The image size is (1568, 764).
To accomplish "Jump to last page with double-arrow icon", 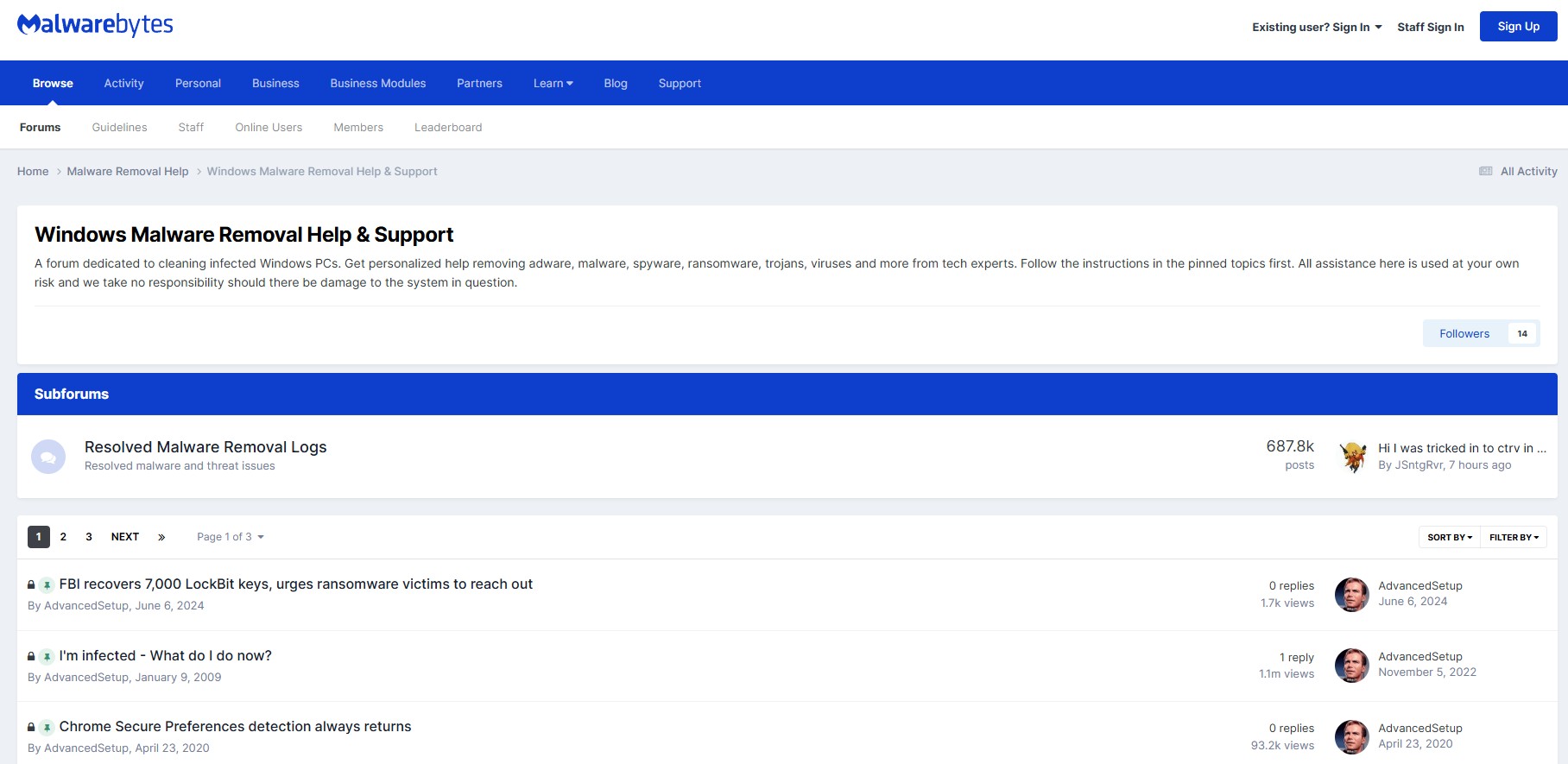I will [x=161, y=537].
